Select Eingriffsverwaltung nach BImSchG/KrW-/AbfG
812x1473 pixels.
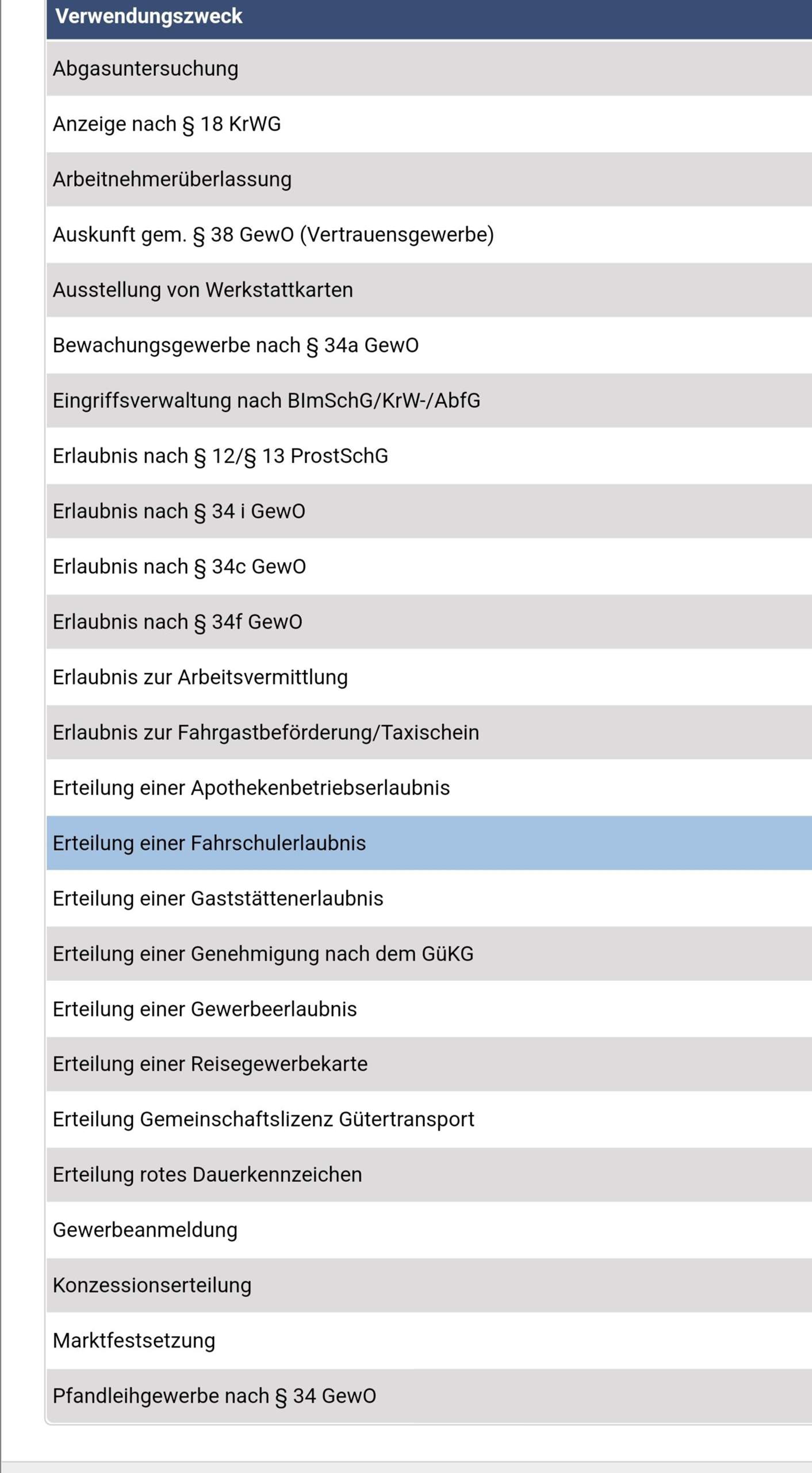point(266,400)
